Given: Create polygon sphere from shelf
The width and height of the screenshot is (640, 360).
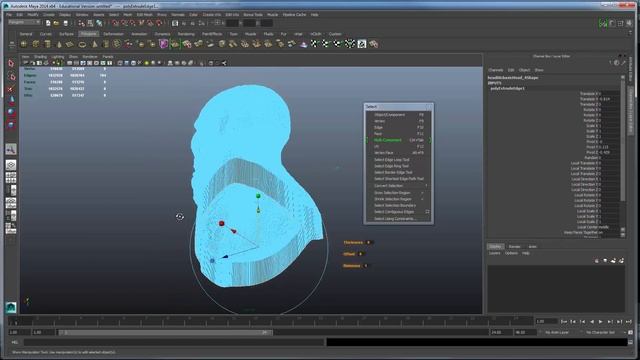Looking at the screenshot, I should (x=24, y=44).
